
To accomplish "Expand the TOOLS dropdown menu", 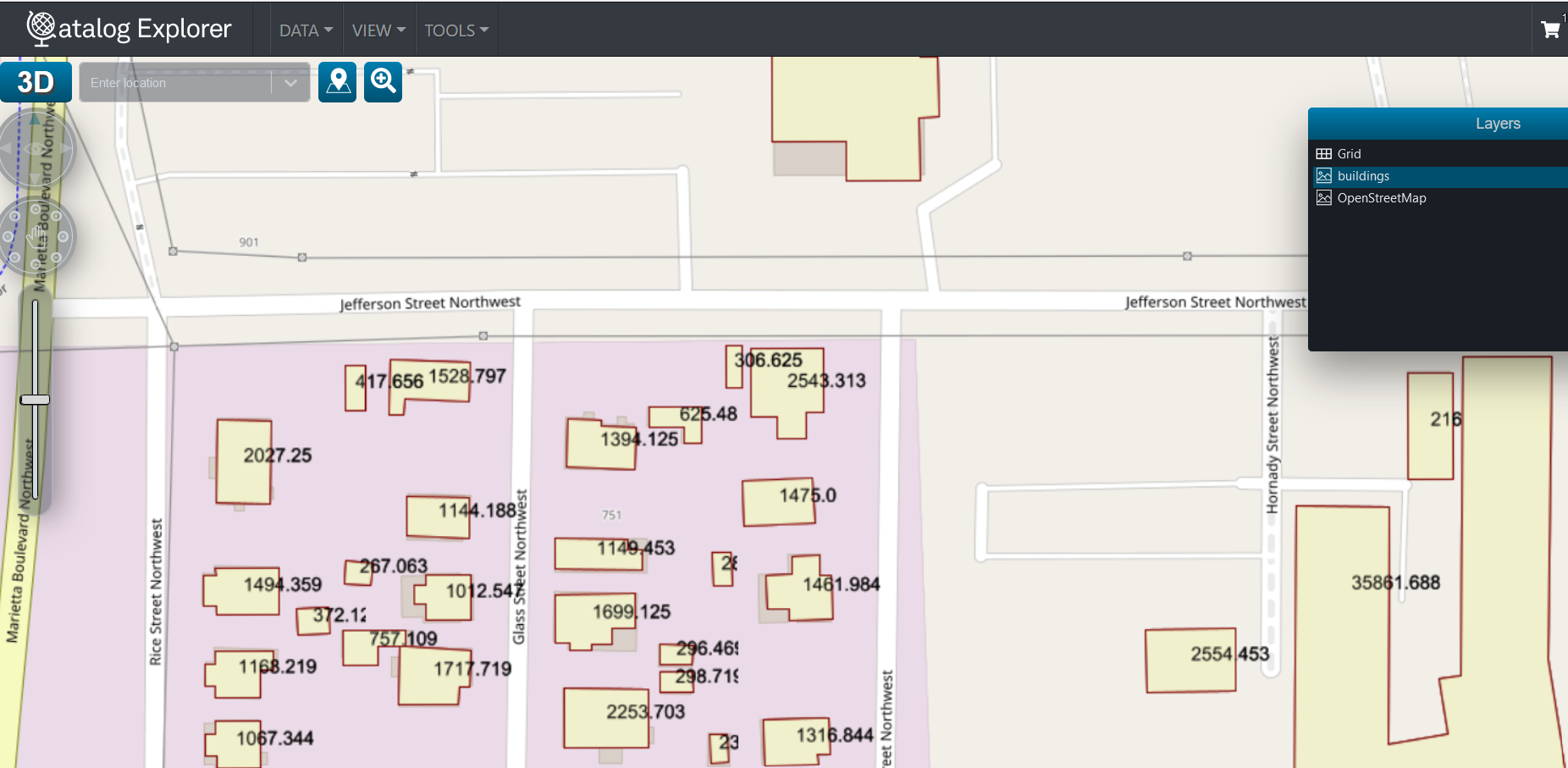I will (456, 30).
